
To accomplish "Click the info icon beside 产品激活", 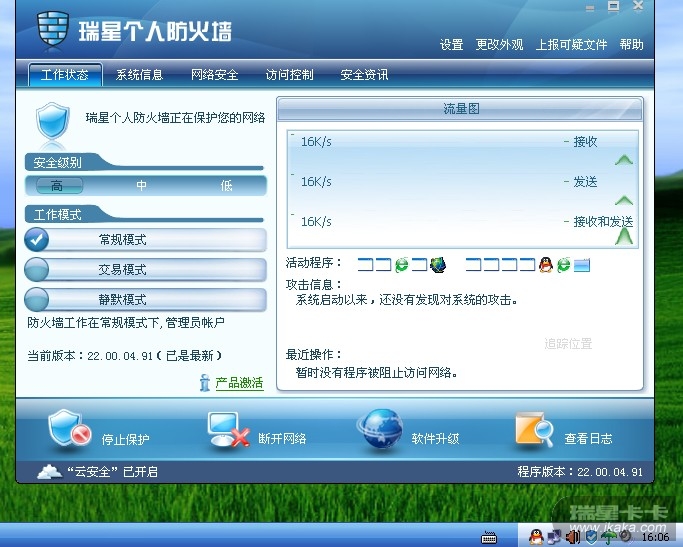I will pos(204,383).
